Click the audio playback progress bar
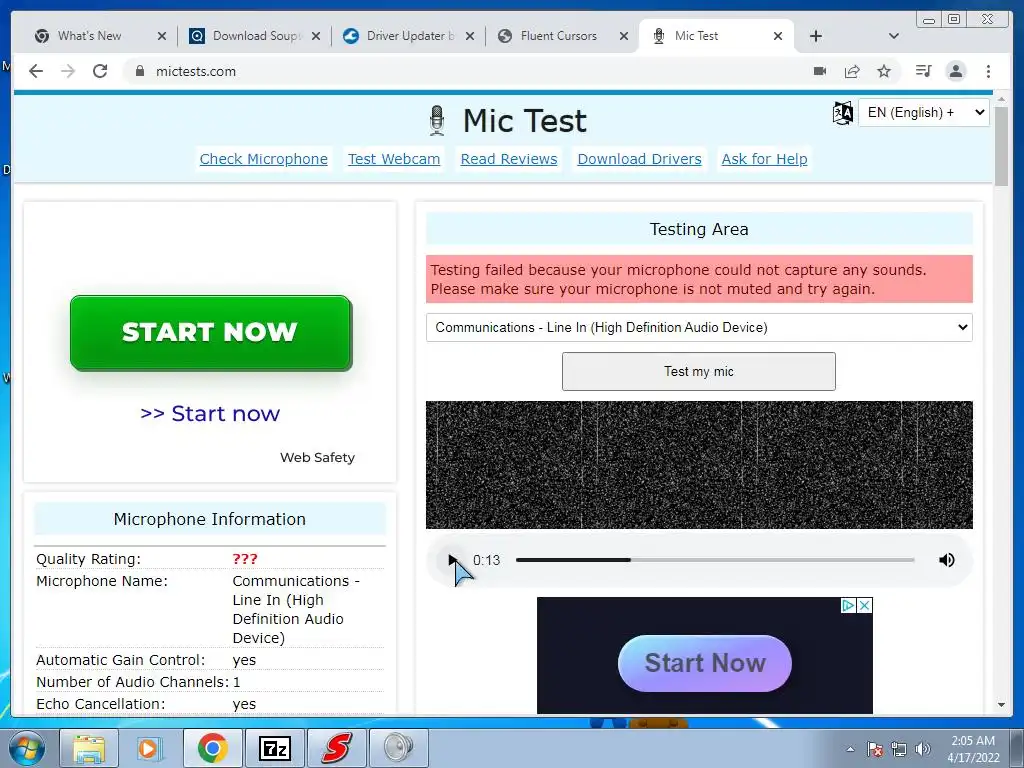The image size is (1024, 768). pos(715,560)
